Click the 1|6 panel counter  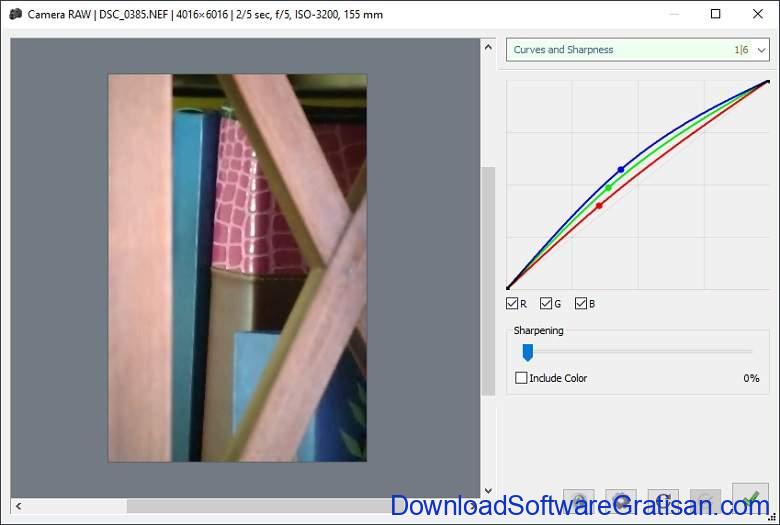[741, 50]
